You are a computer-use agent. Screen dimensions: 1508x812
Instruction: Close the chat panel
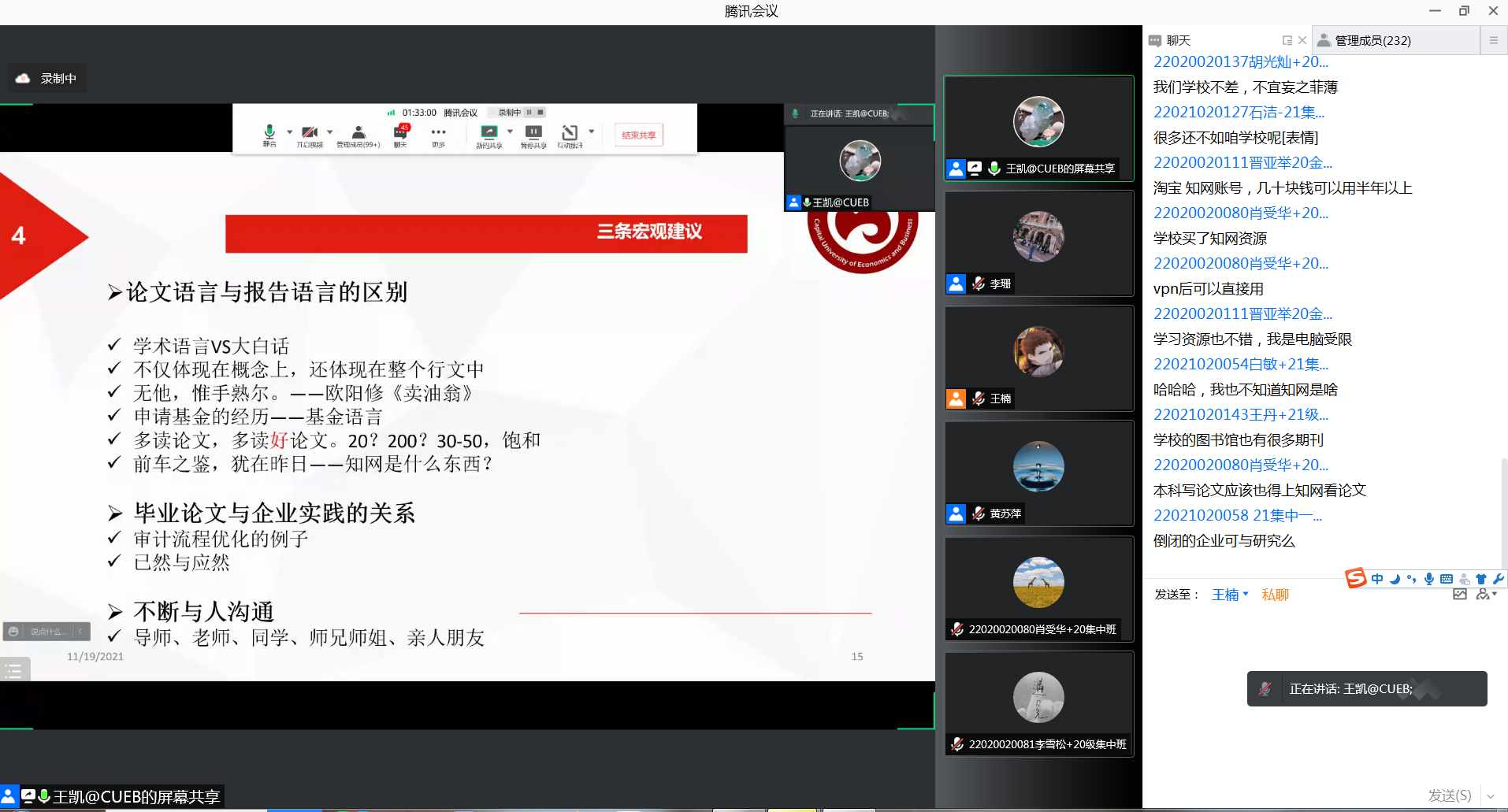(1302, 40)
